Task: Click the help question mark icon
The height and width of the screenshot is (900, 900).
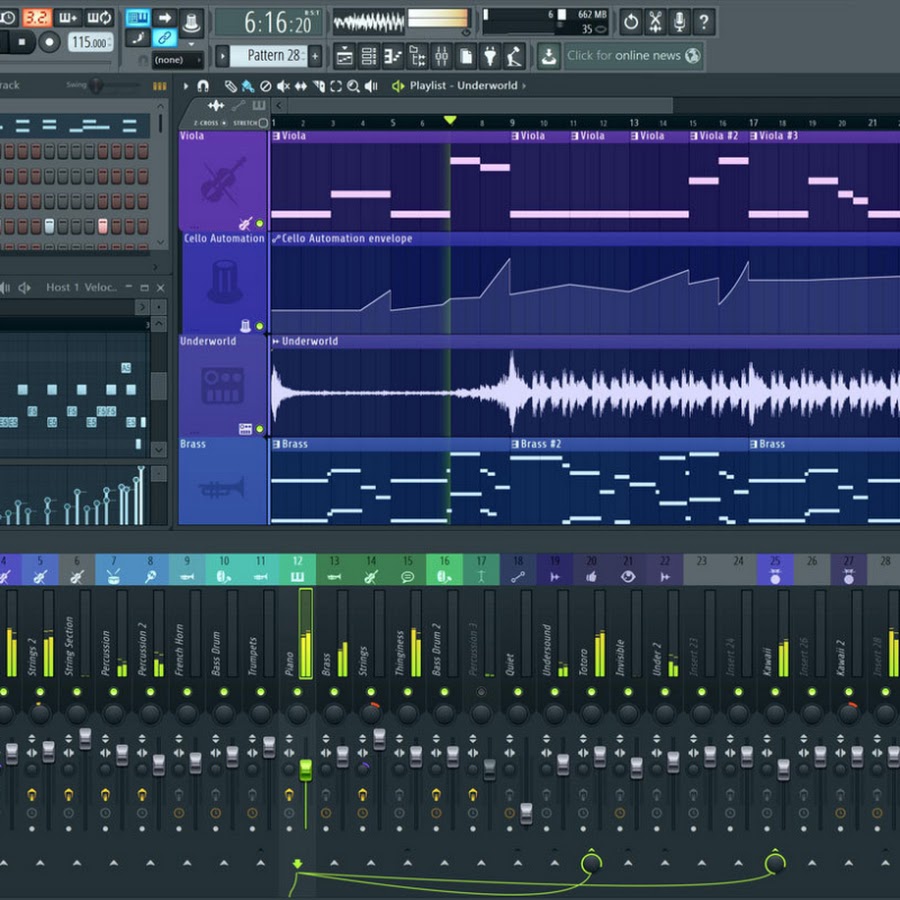Action: tap(704, 21)
